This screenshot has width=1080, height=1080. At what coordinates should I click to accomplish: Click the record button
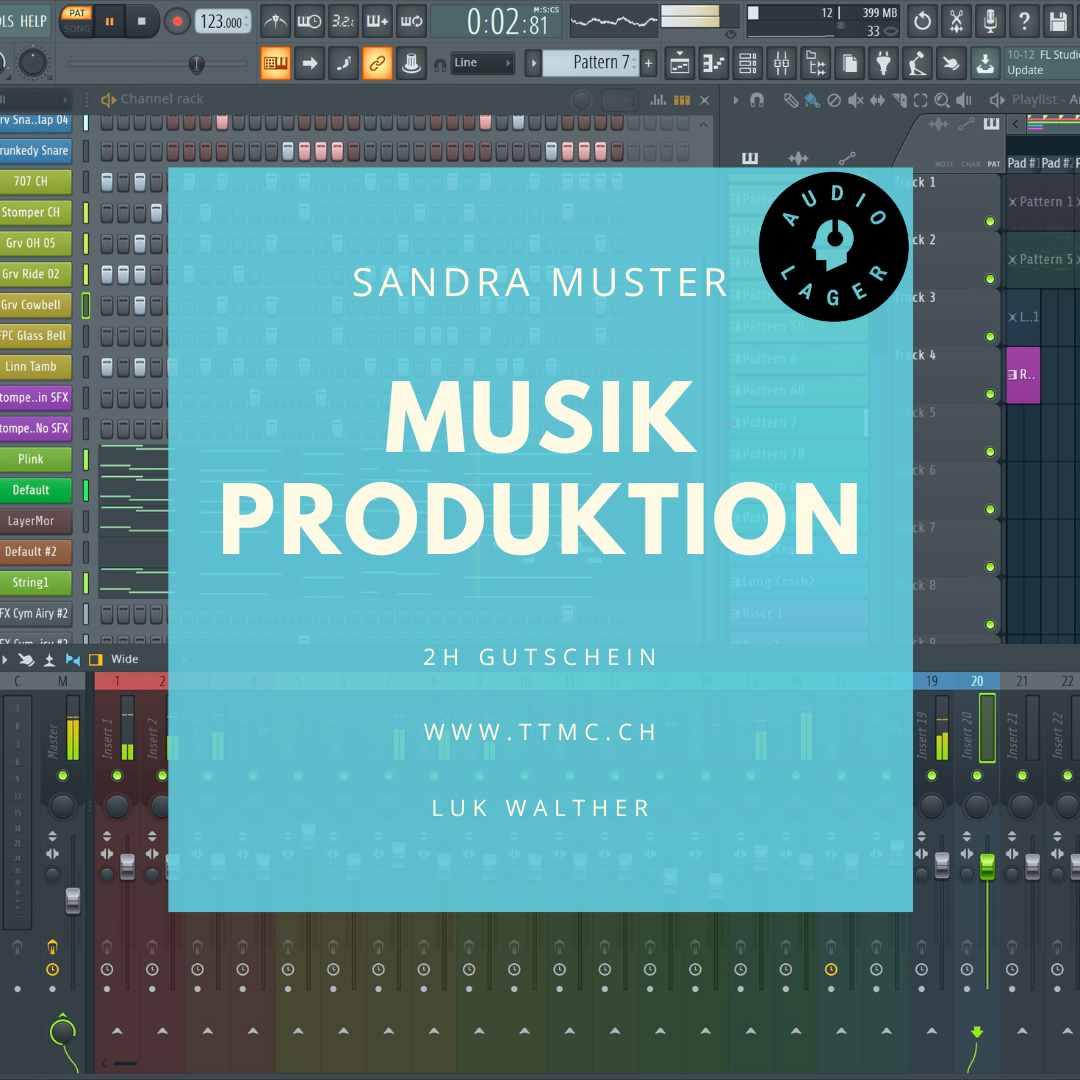(x=177, y=21)
